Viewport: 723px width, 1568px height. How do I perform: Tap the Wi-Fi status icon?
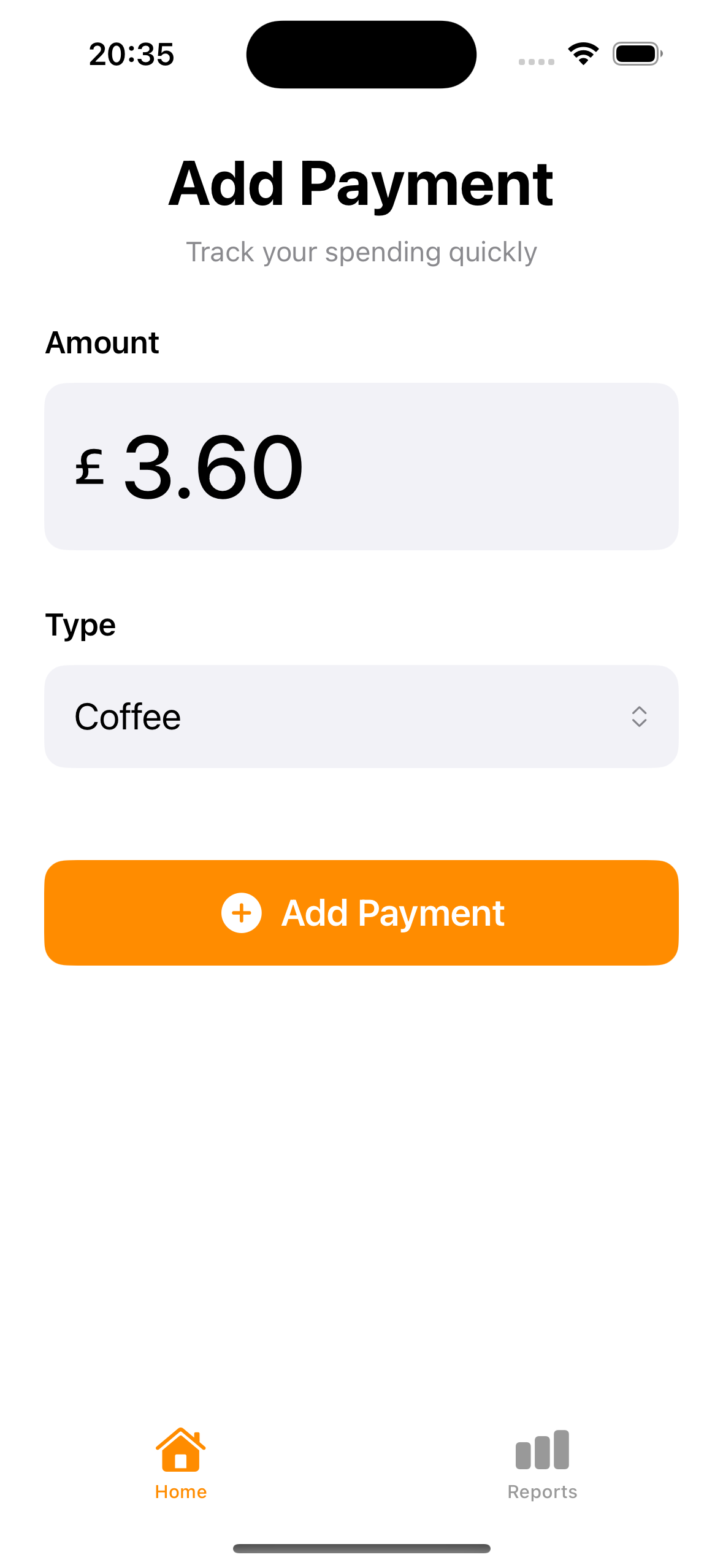click(583, 54)
